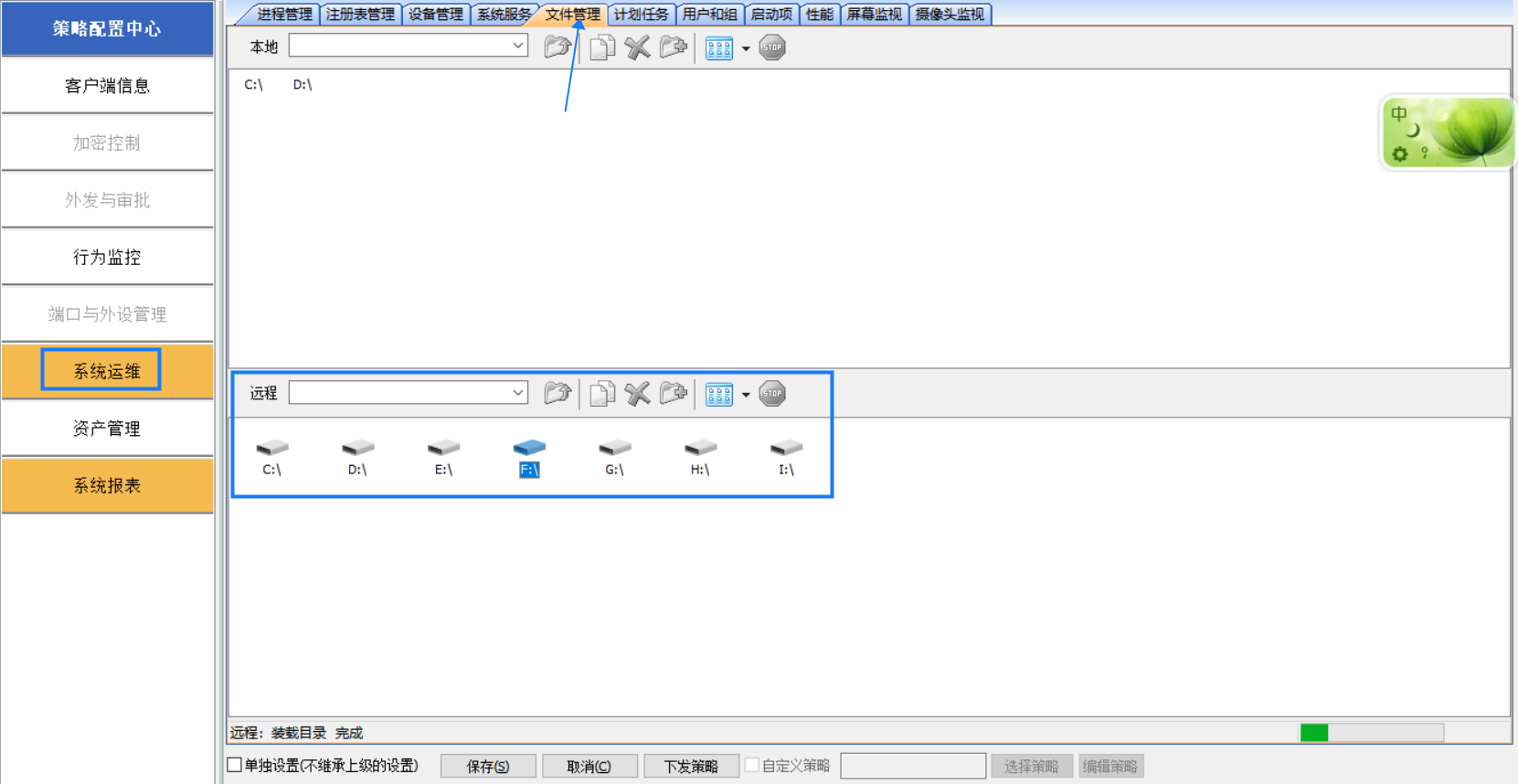The width and height of the screenshot is (1518, 784).
Task: Expand the 本地 path dropdown
Action: click(x=517, y=46)
